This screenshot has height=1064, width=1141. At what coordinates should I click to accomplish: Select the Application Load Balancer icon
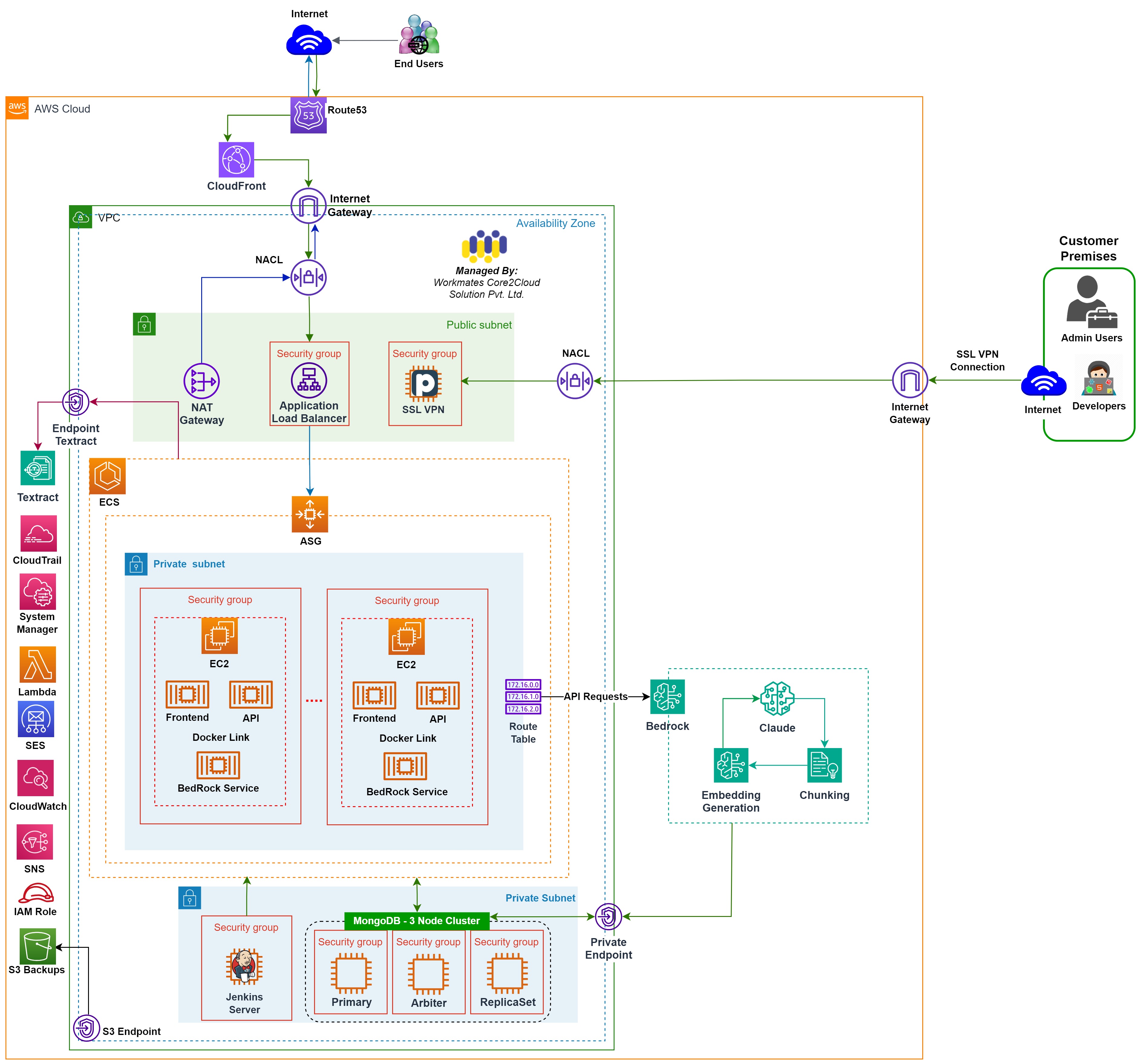[309, 380]
